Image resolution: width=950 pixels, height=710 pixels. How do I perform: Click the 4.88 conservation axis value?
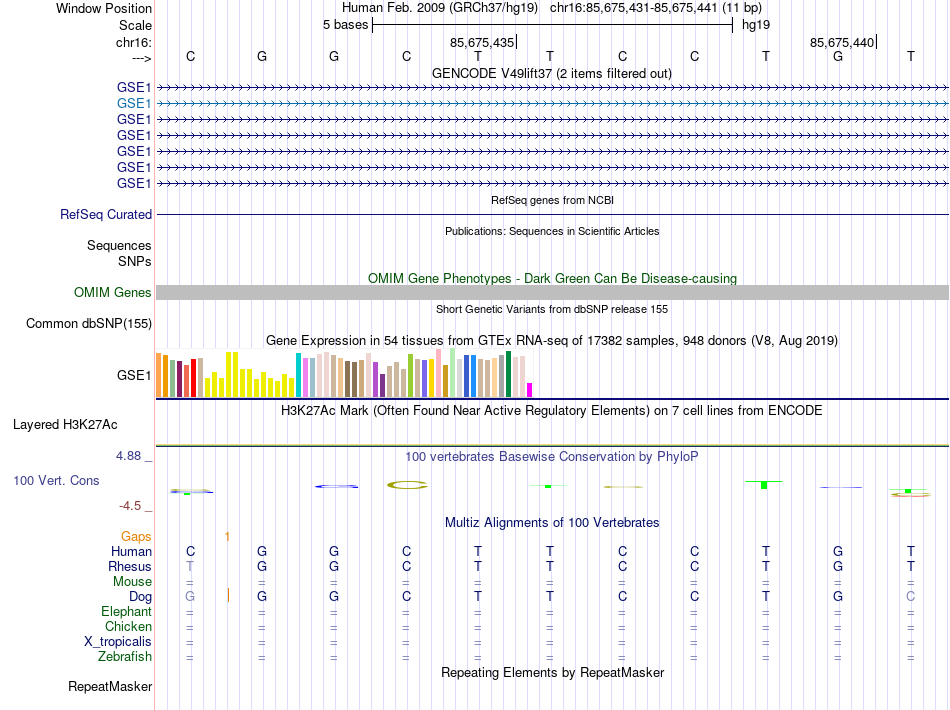(128, 456)
